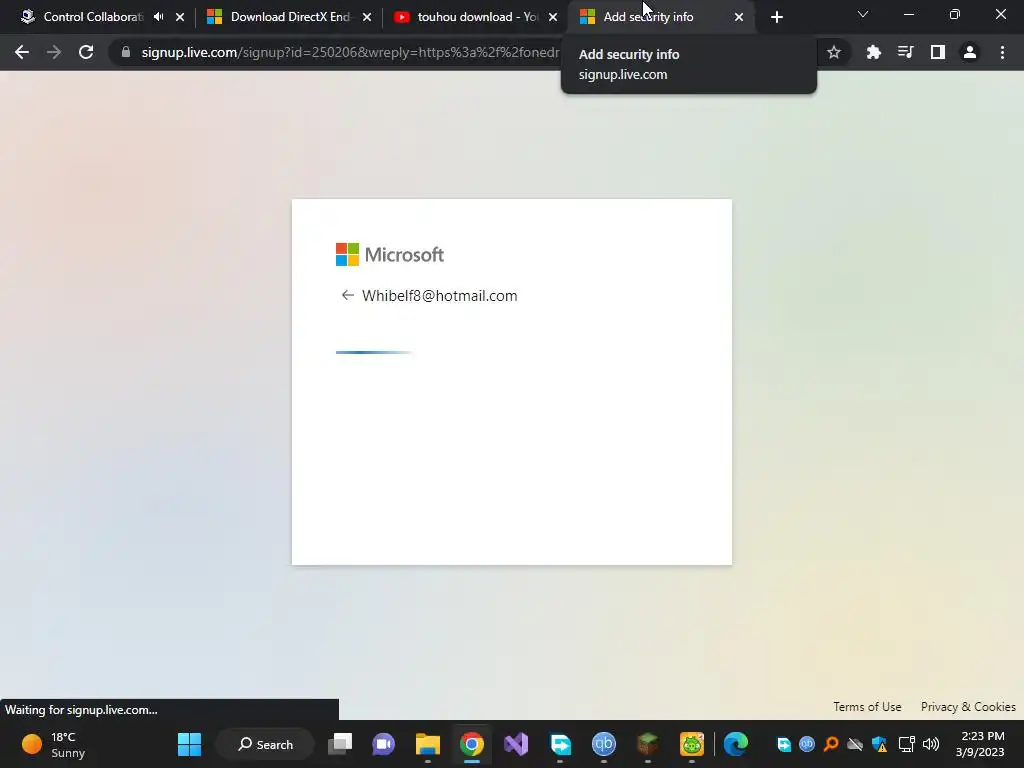Open qBittorrent from the taskbar
This screenshot has height=768, width=1024.
(603, 744)
